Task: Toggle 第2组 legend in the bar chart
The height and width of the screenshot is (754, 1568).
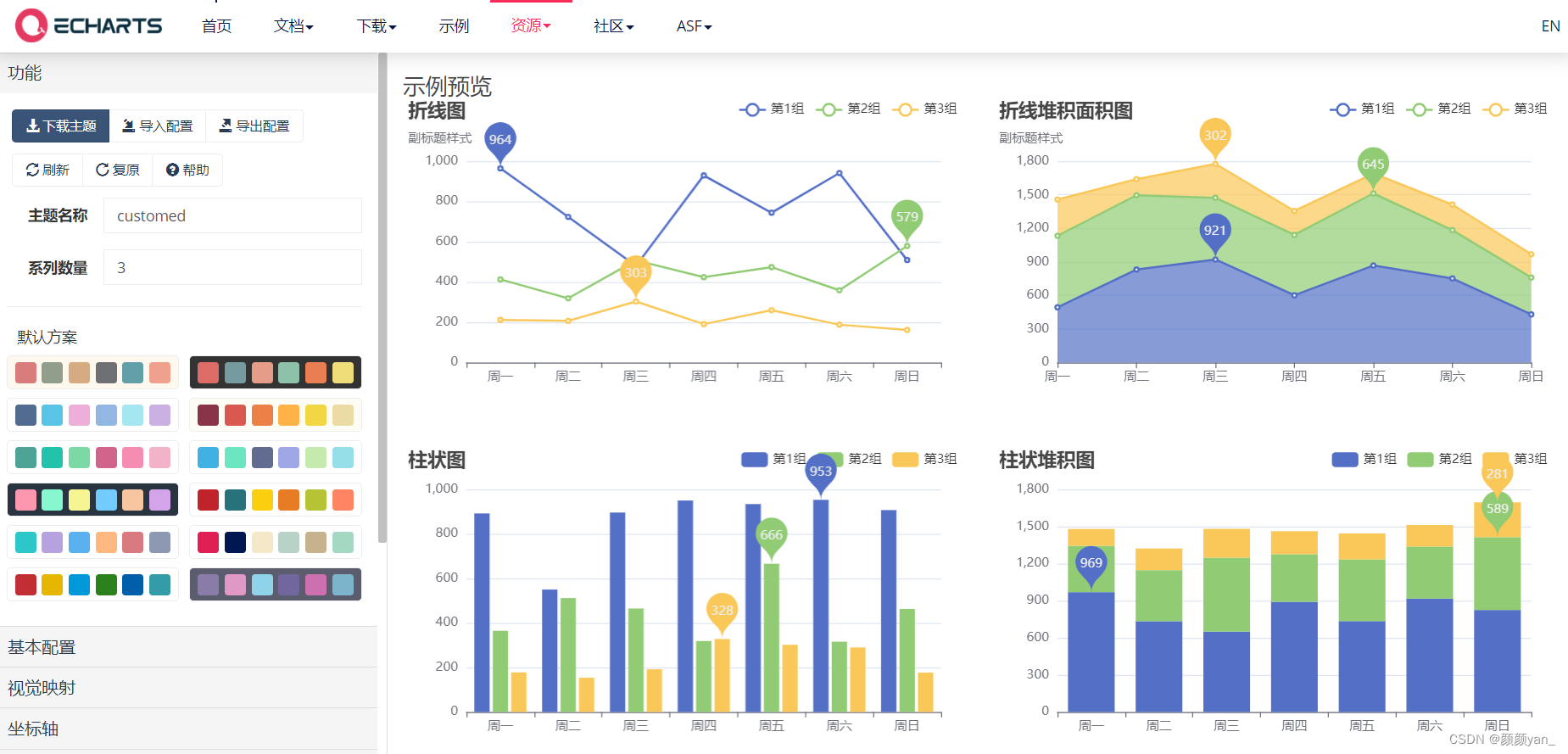Action: [851, 459]
